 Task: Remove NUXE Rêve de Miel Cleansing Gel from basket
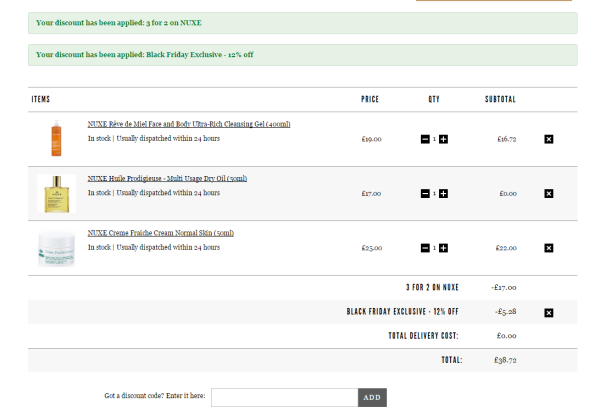548,139
